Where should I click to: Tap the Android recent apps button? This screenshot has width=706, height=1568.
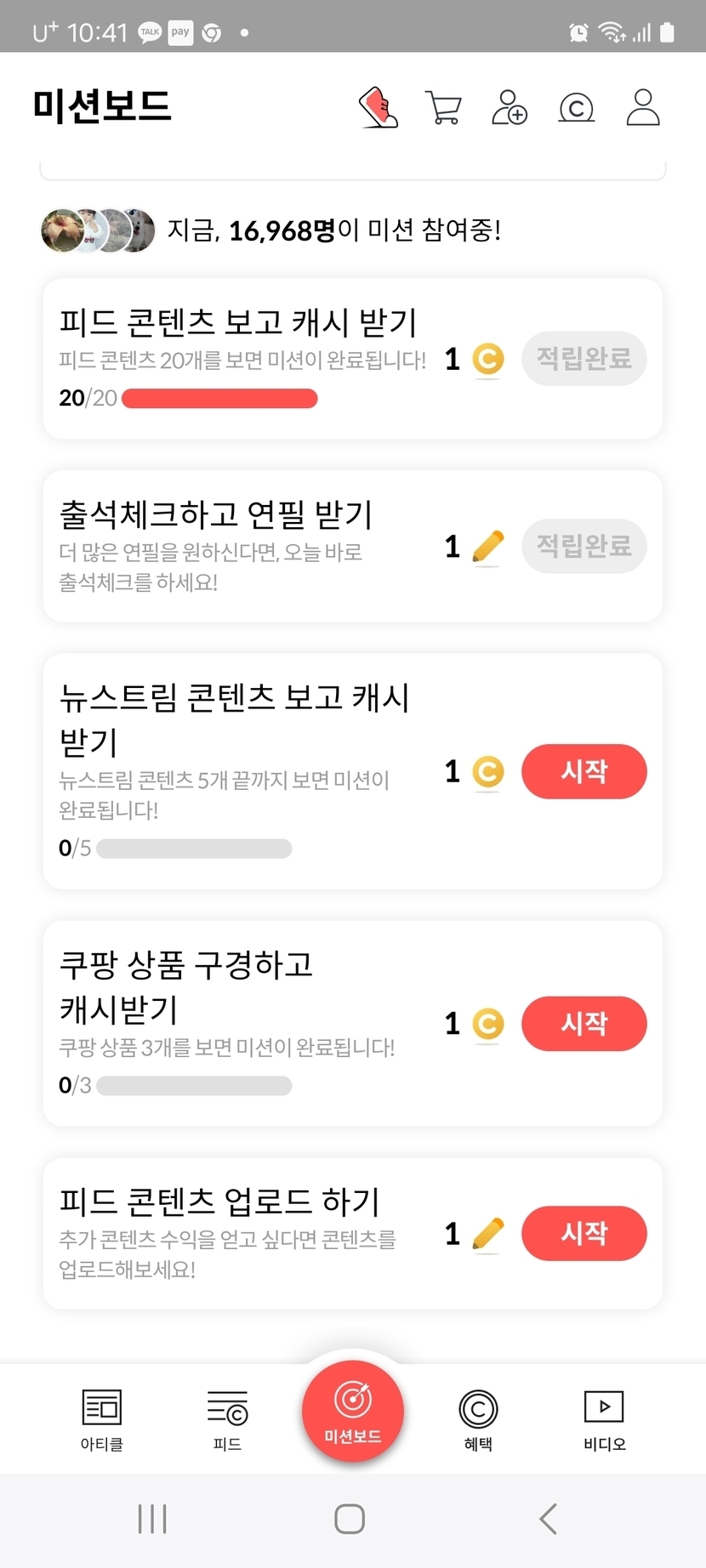pos(152,1519)
